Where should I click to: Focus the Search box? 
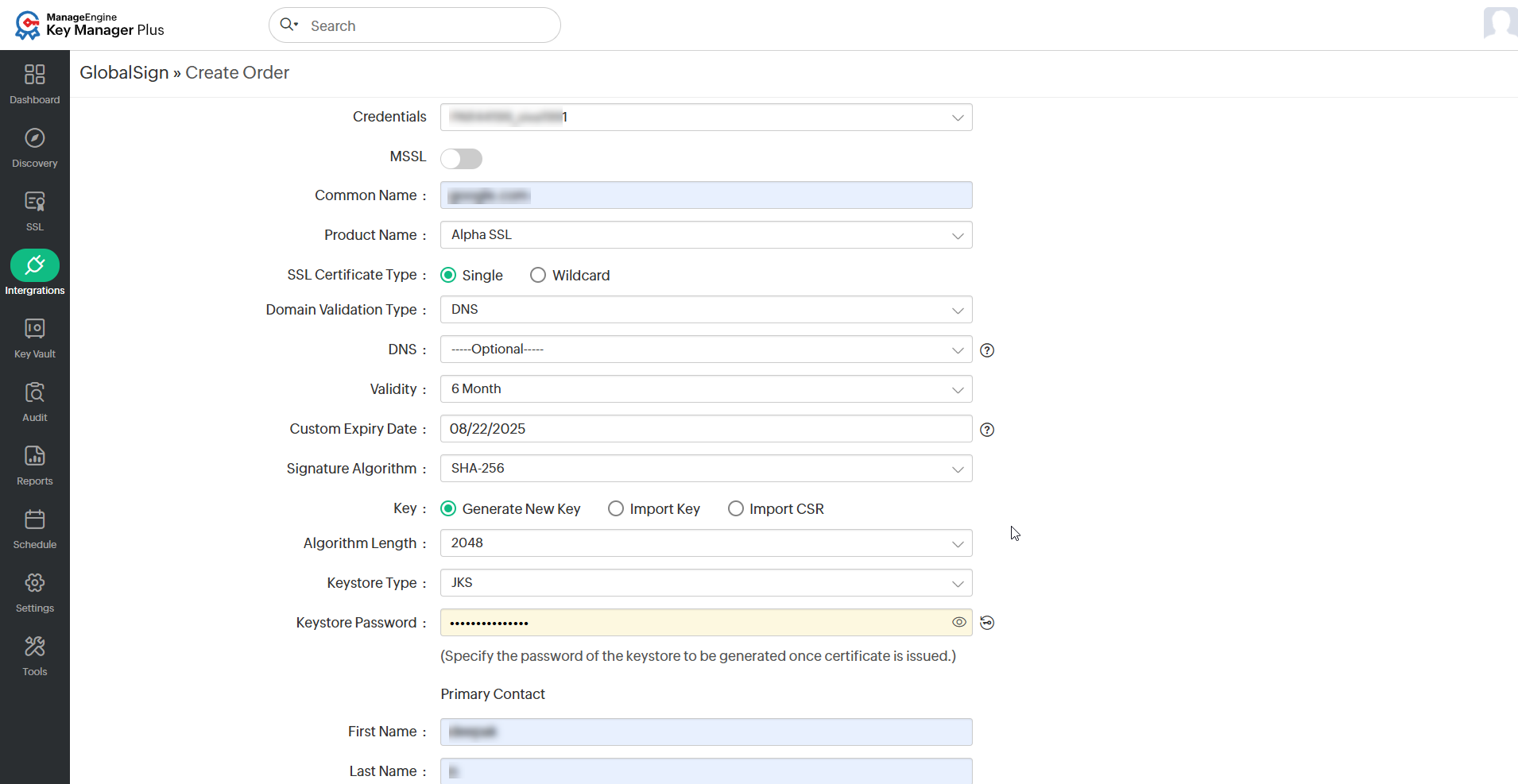415,25
